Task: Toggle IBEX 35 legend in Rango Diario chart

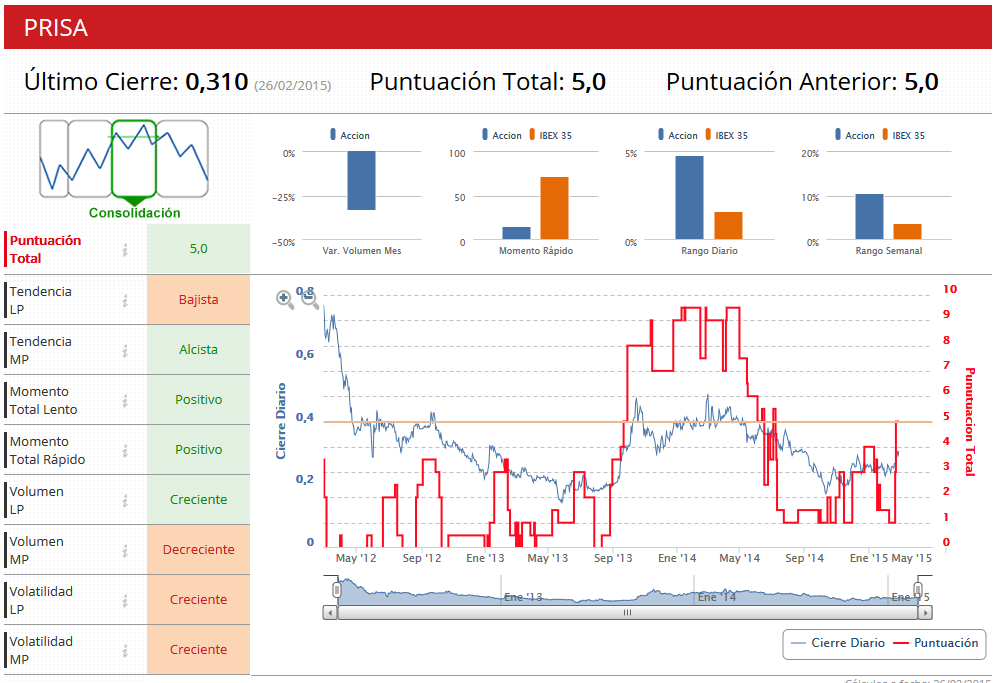Action: point(727,135)
